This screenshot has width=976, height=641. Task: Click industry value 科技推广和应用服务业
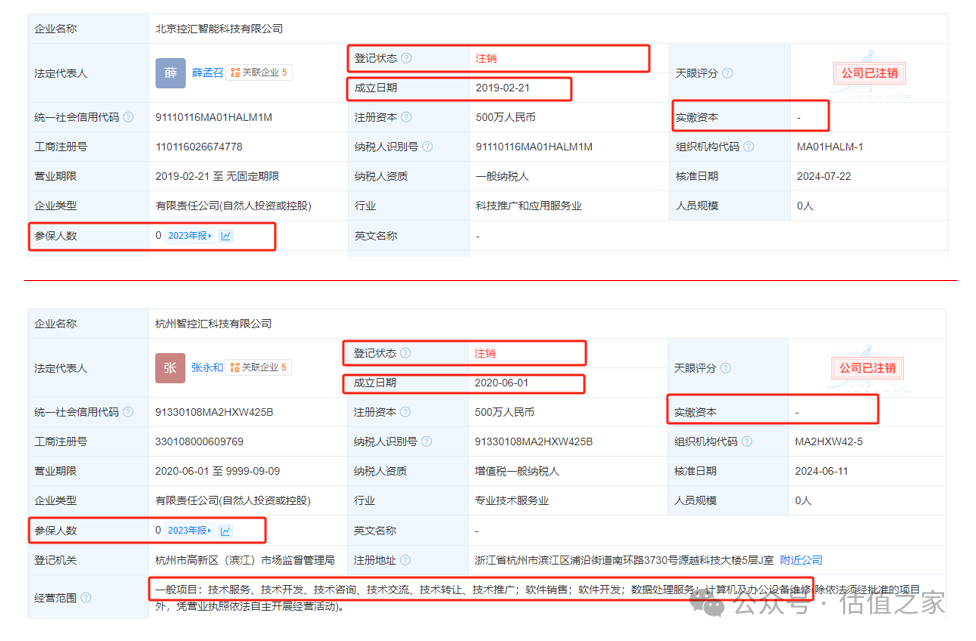(x=528, y=206)
